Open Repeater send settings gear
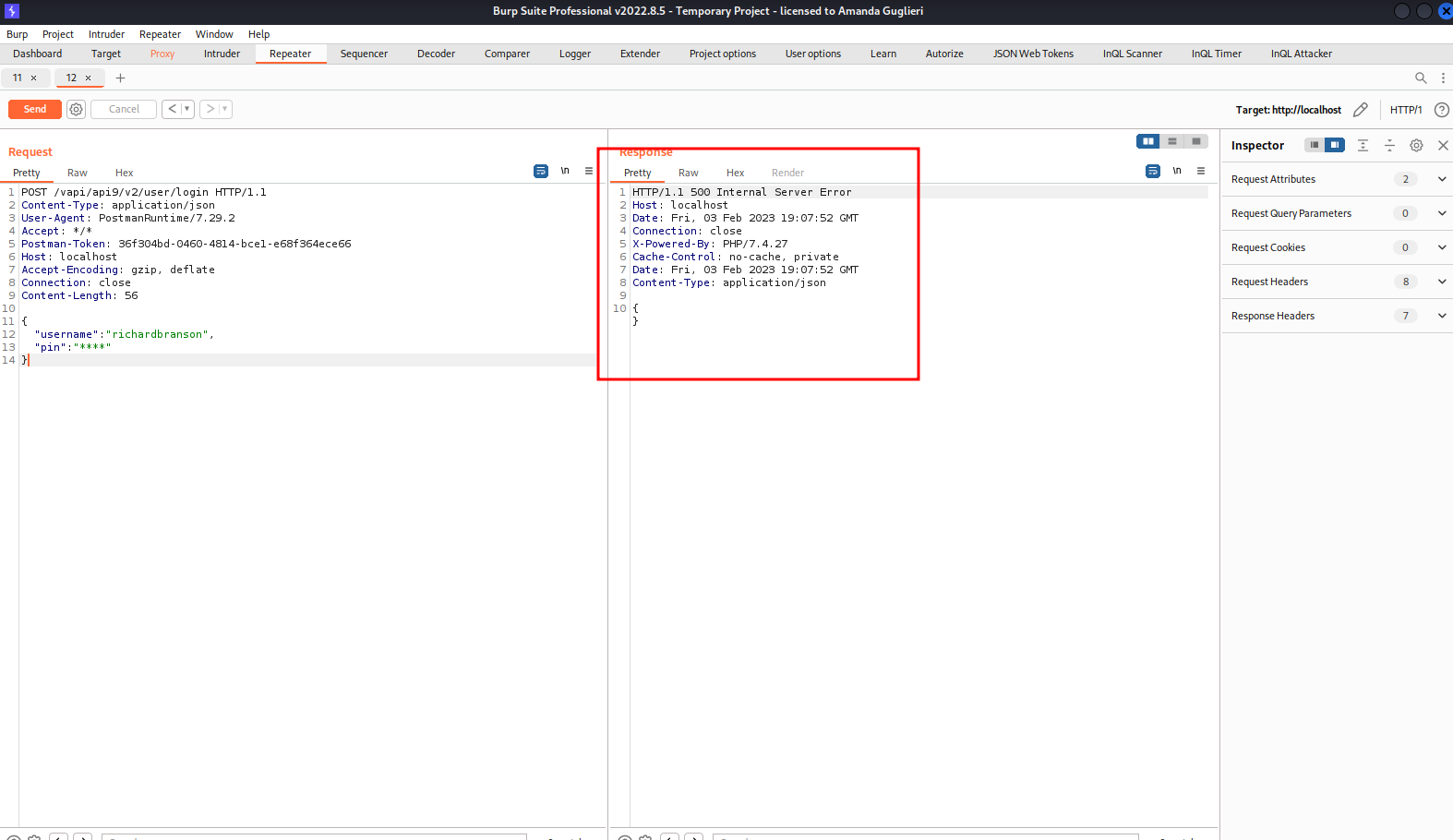This screenshot has height=840, width=1453. pyautogui.click(x=77, y=109)
